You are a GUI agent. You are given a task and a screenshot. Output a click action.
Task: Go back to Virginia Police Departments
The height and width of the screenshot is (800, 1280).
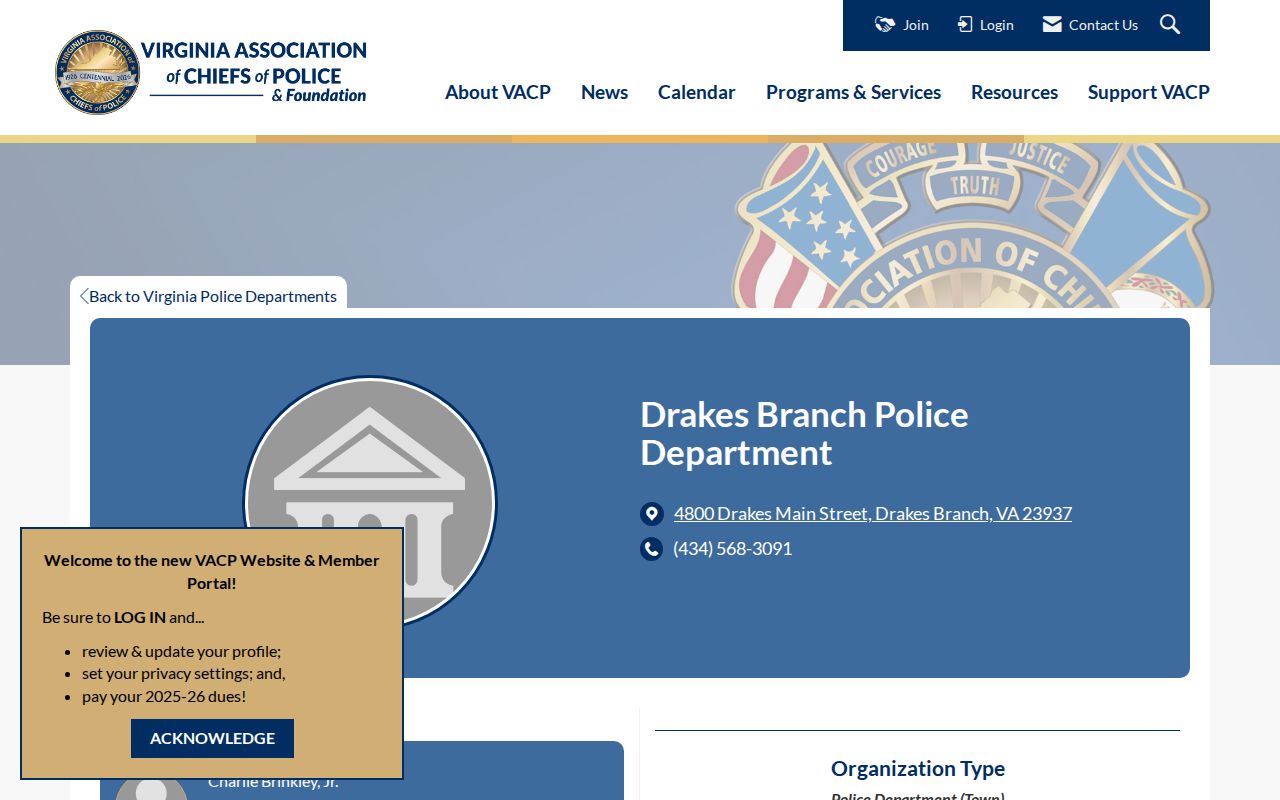point(213,296)
